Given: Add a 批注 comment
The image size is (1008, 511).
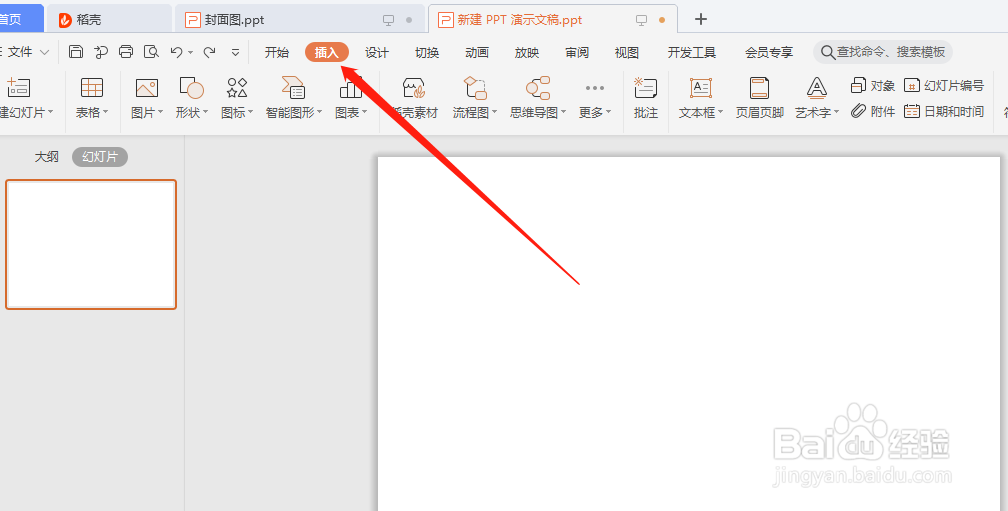Looking at the screenshot, I should point(645,87).
